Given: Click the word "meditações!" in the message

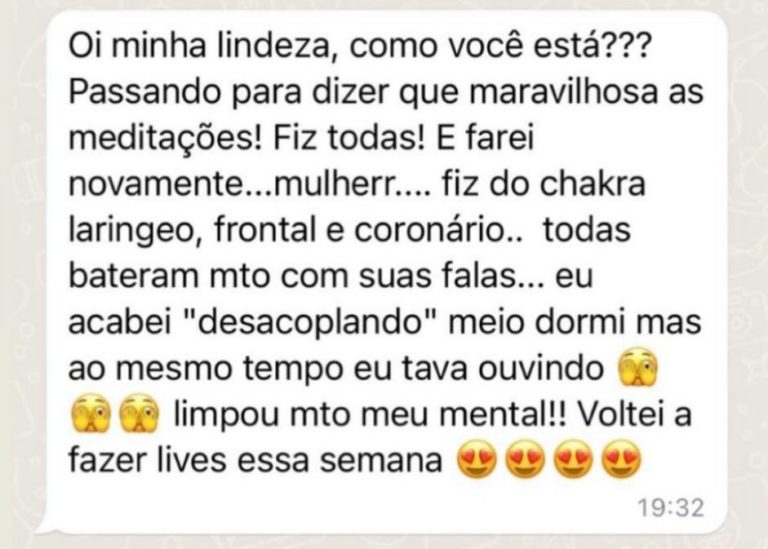Looking at the screenshot, I should pyautogui.click(x=166, y=138).
